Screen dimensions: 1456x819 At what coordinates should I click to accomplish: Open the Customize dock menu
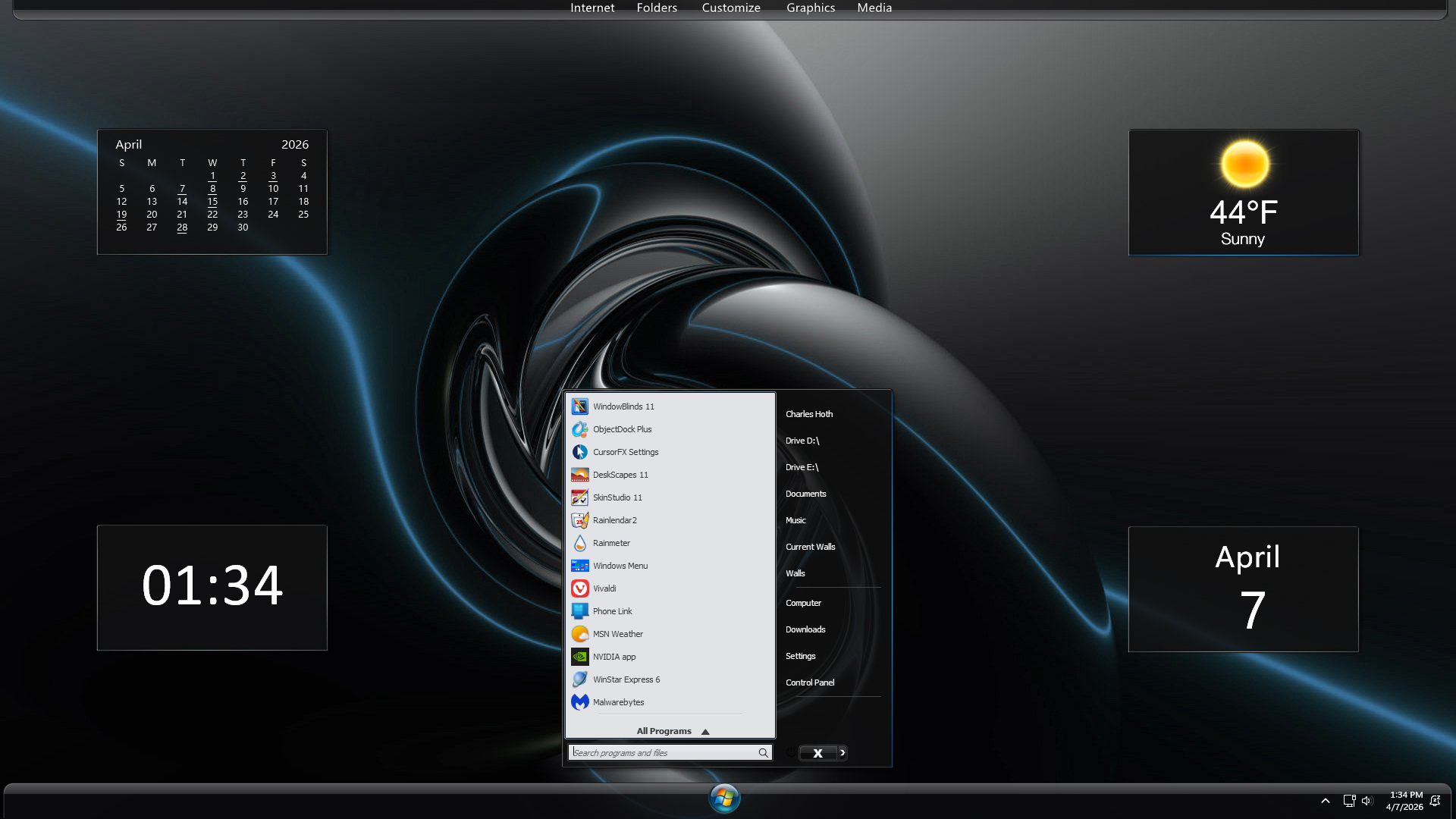pyautogui.click(x=730, y=8)
